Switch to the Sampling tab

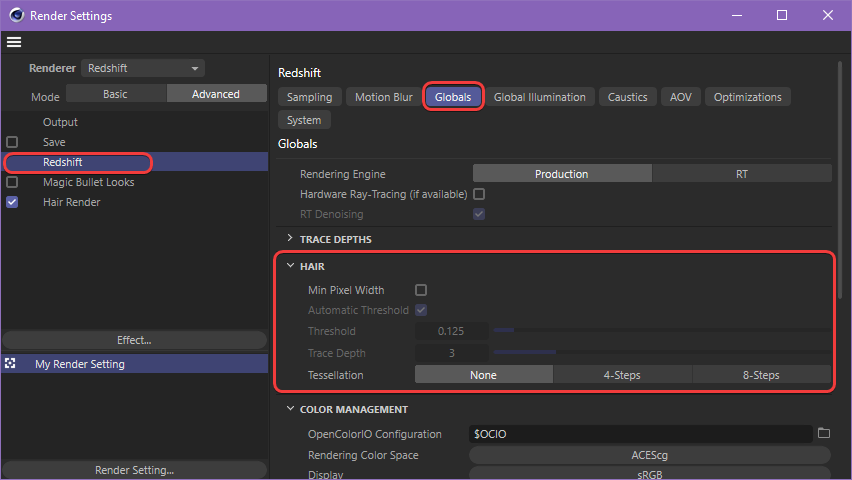309,97
